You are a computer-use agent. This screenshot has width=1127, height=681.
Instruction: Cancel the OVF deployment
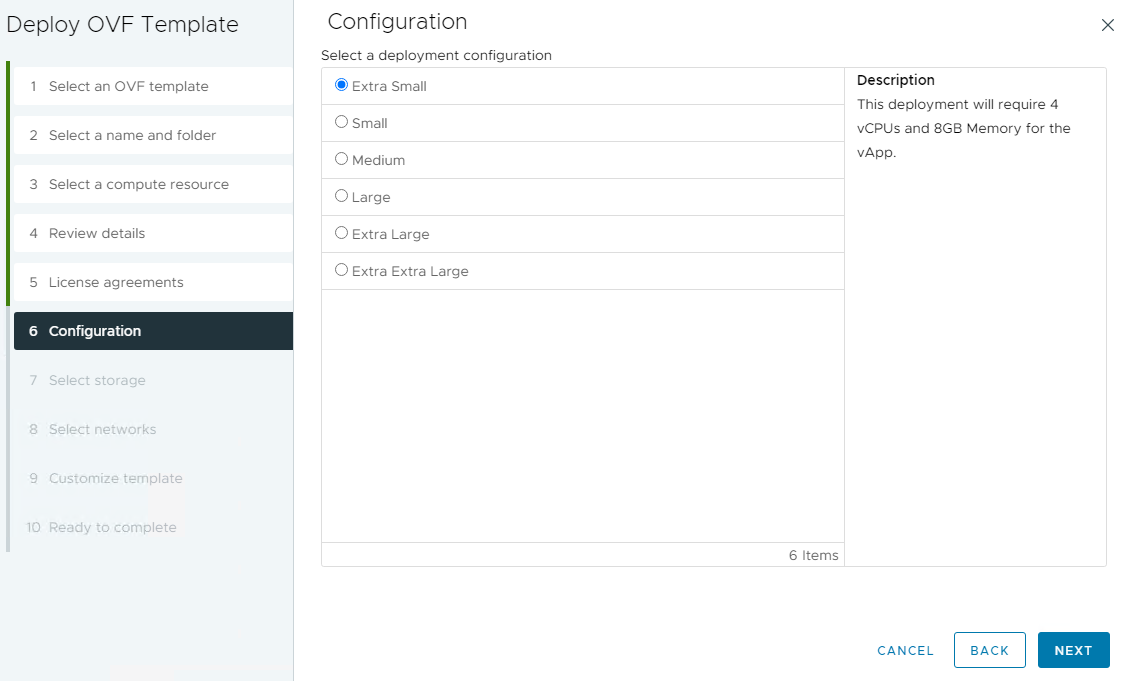click(904, 650)
